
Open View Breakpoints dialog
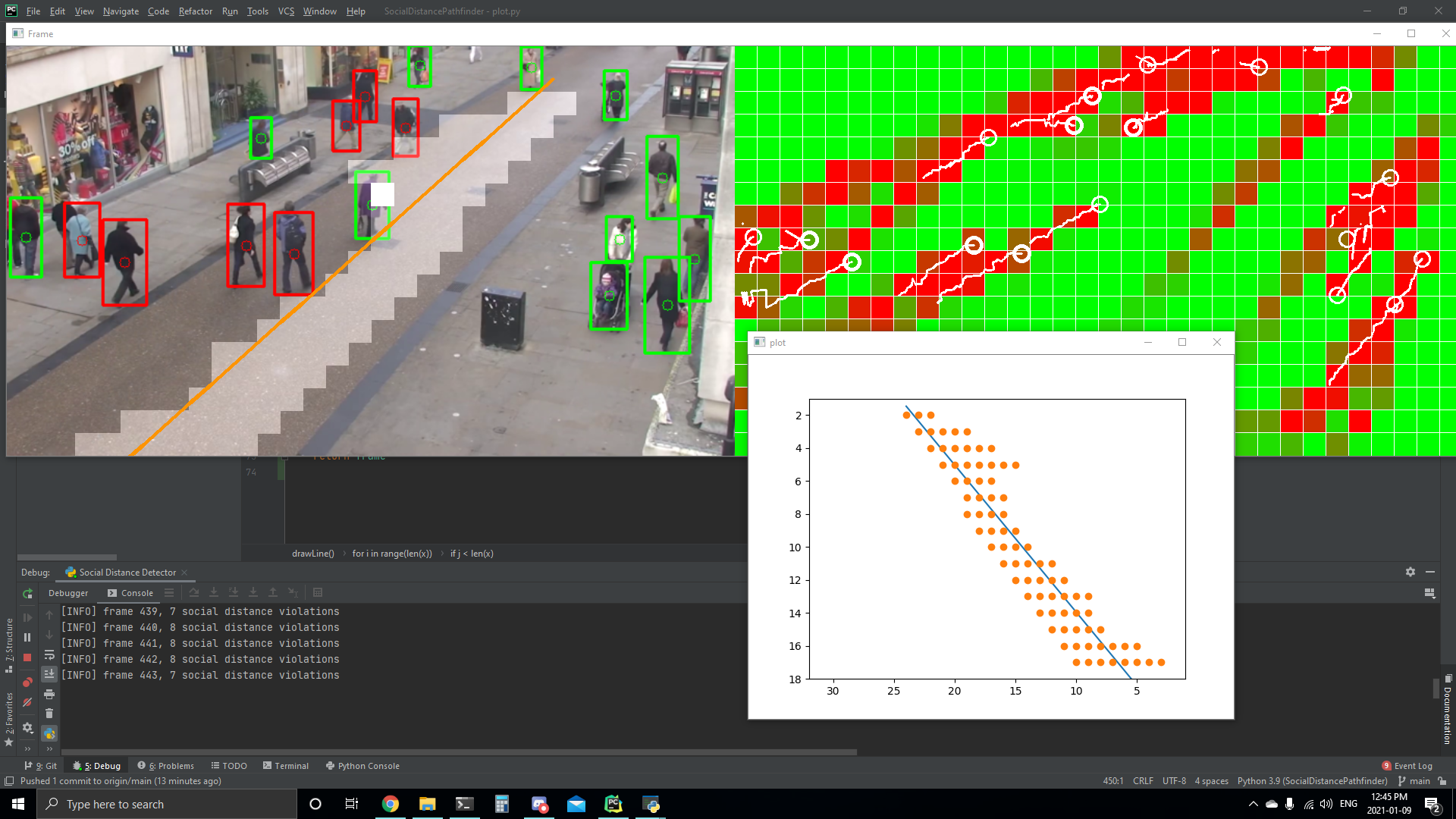click(27, 682)
